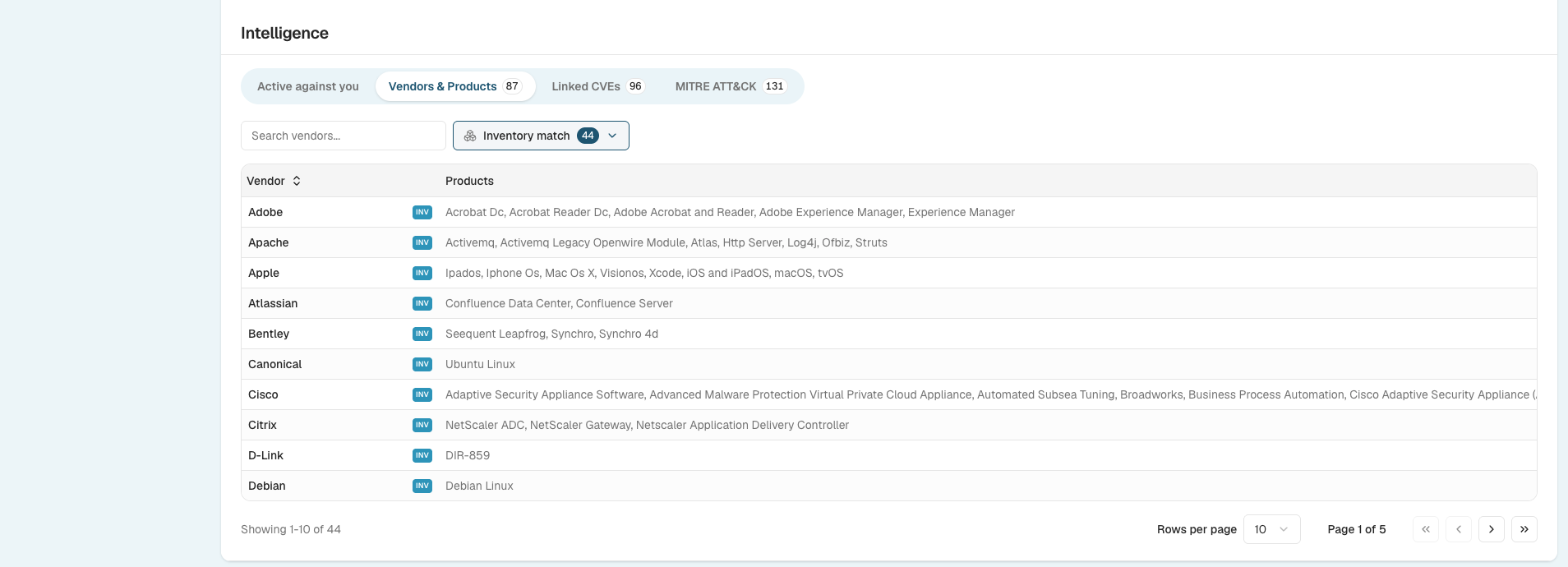Focus the Search vendors input field
The image size is (1568, 567).
point(344,136)
